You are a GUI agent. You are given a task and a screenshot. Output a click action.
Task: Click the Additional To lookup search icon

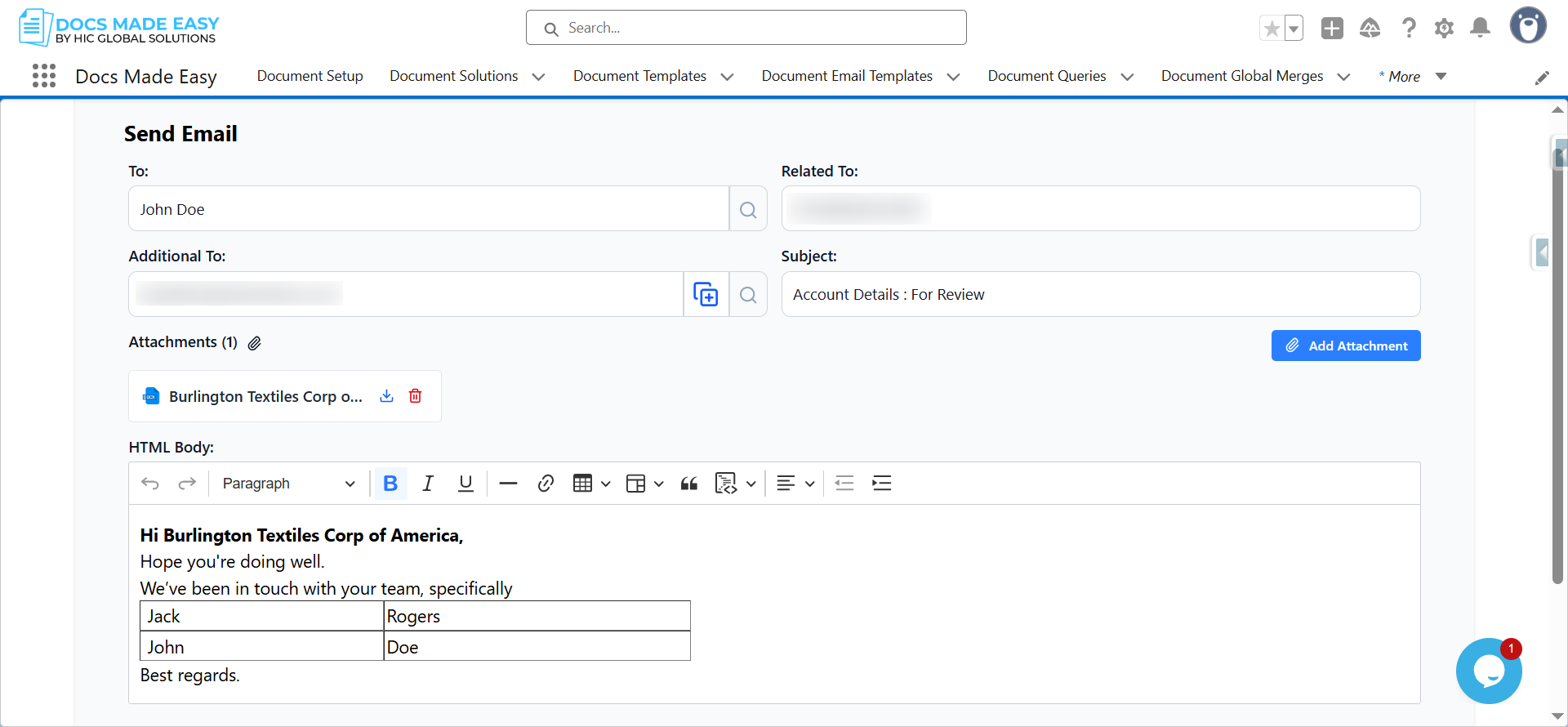click(x=748, y=294)
